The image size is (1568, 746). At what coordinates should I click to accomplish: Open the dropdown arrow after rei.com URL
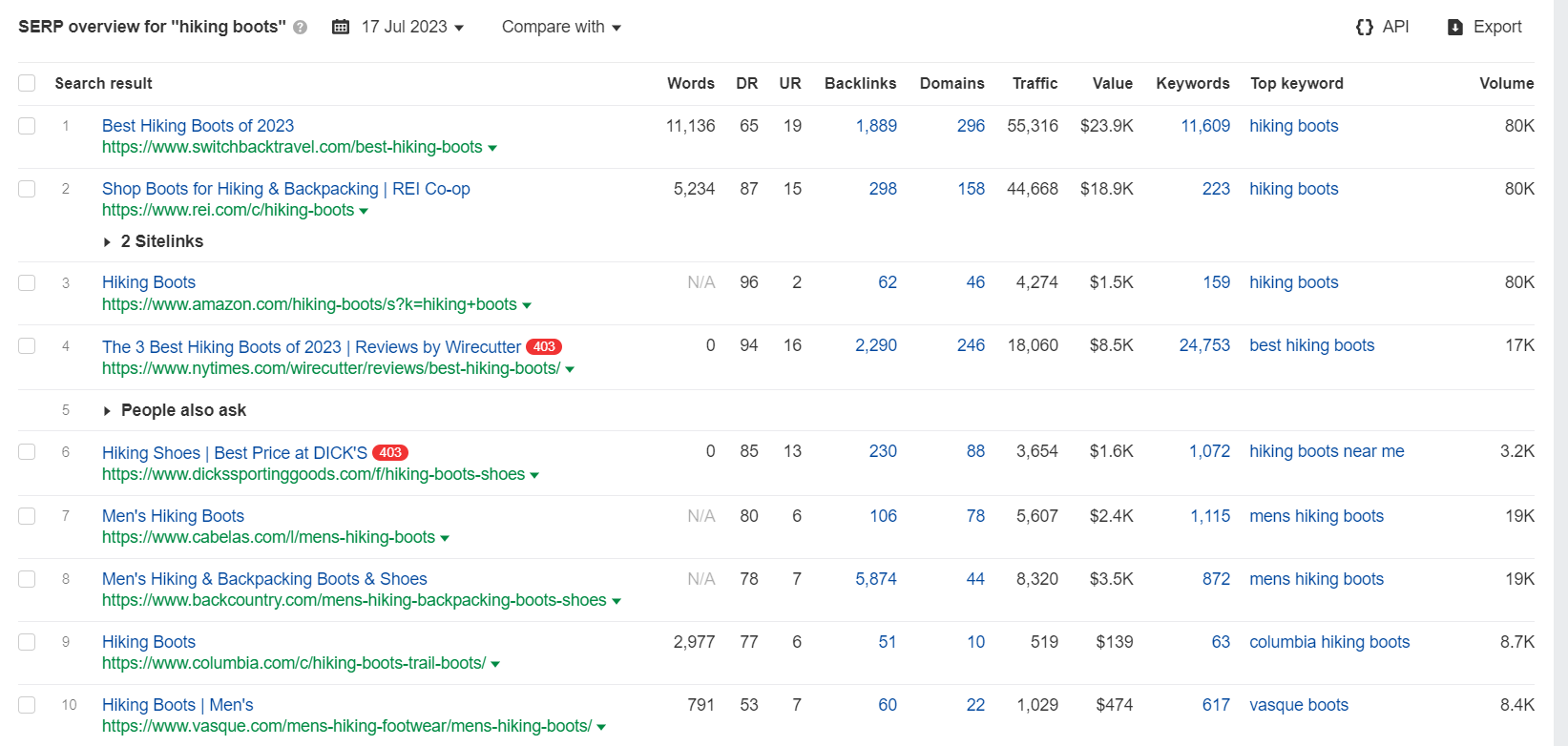(x=364, y=211)
